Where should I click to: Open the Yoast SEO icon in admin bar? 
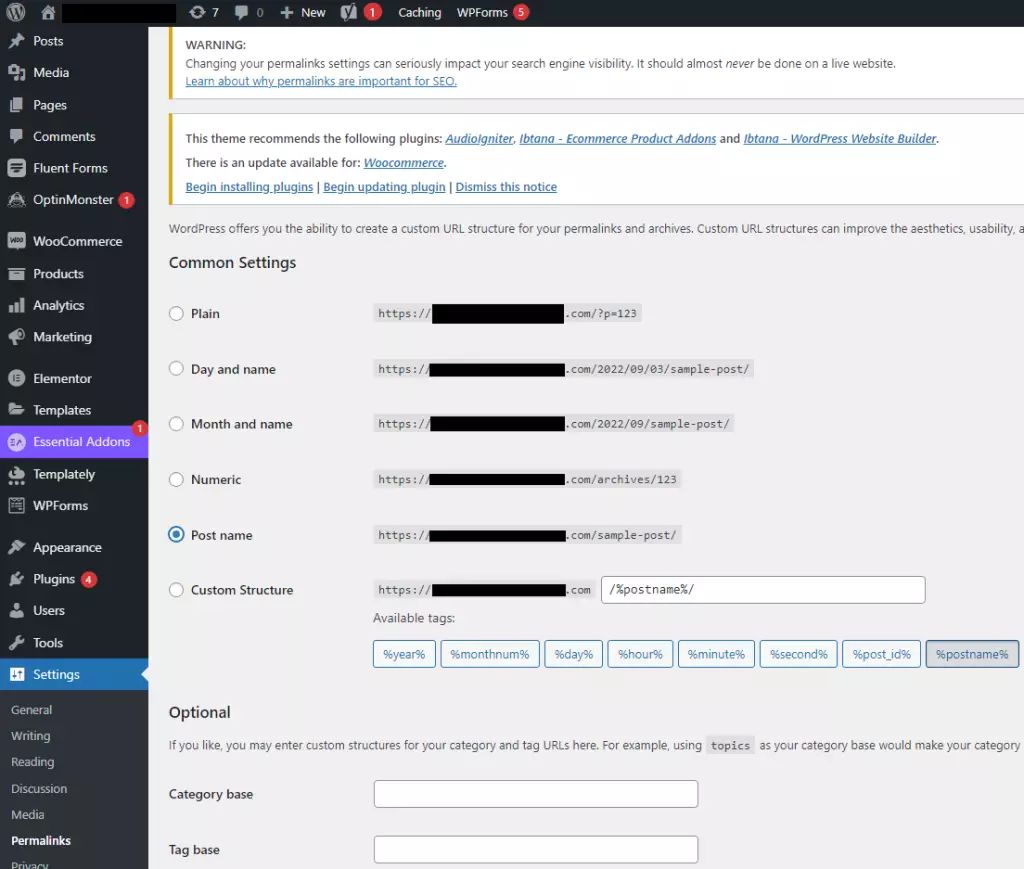(x=349, y=12)
